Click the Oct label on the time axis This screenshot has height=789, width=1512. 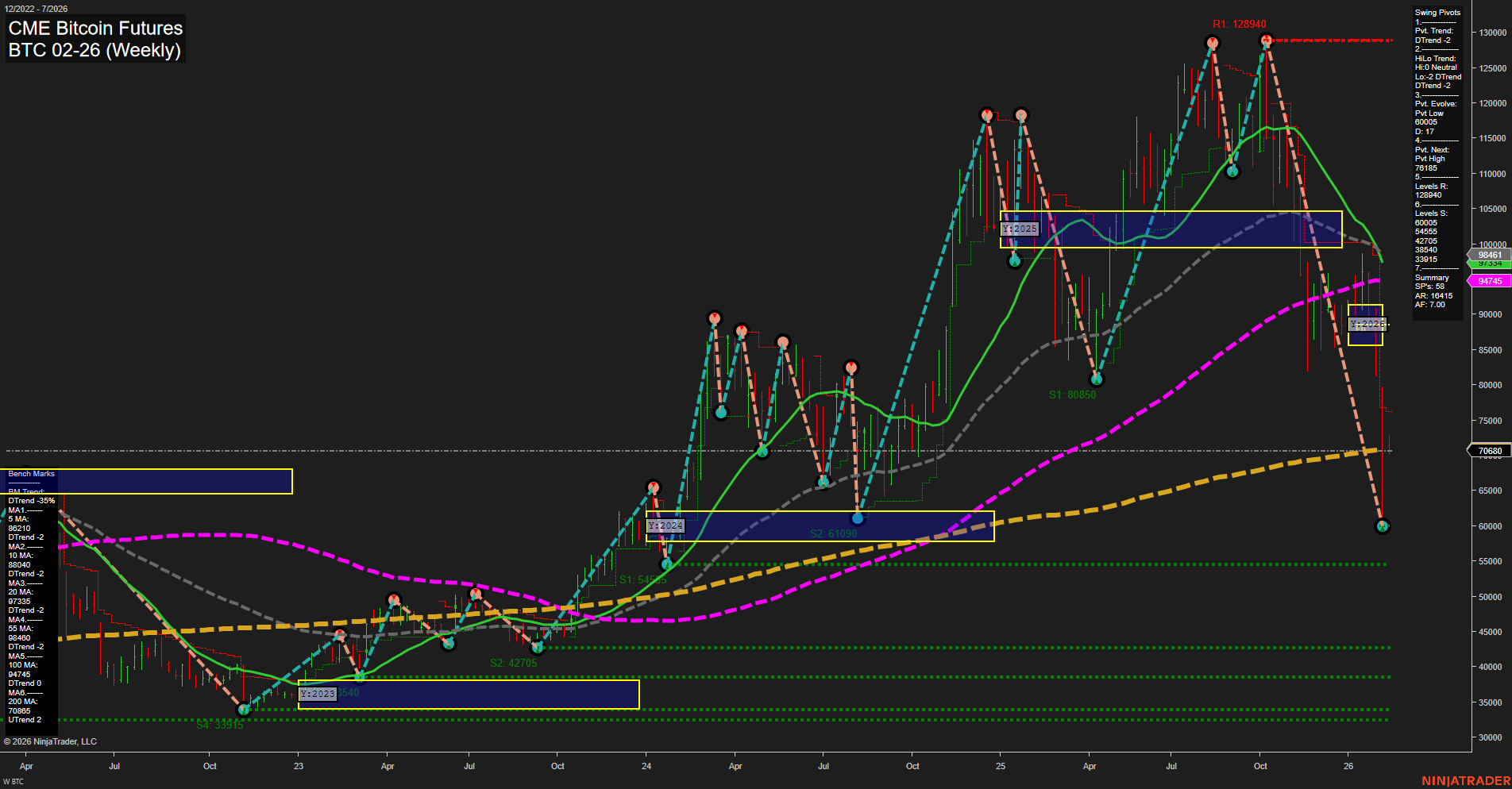pyautogui.click(x=210, y=766)
